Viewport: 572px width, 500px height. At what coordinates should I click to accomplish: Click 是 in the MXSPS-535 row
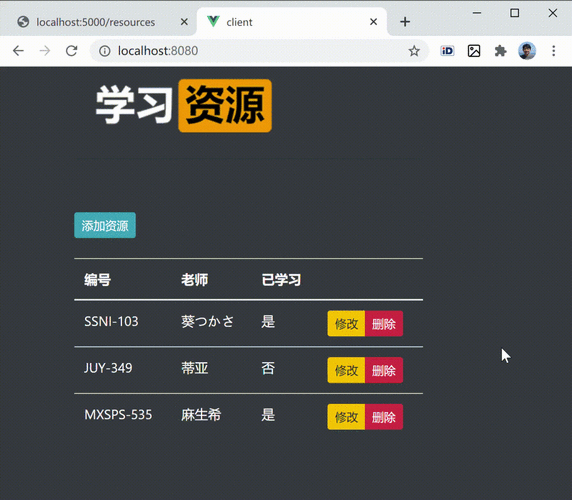tap(268, 415)
